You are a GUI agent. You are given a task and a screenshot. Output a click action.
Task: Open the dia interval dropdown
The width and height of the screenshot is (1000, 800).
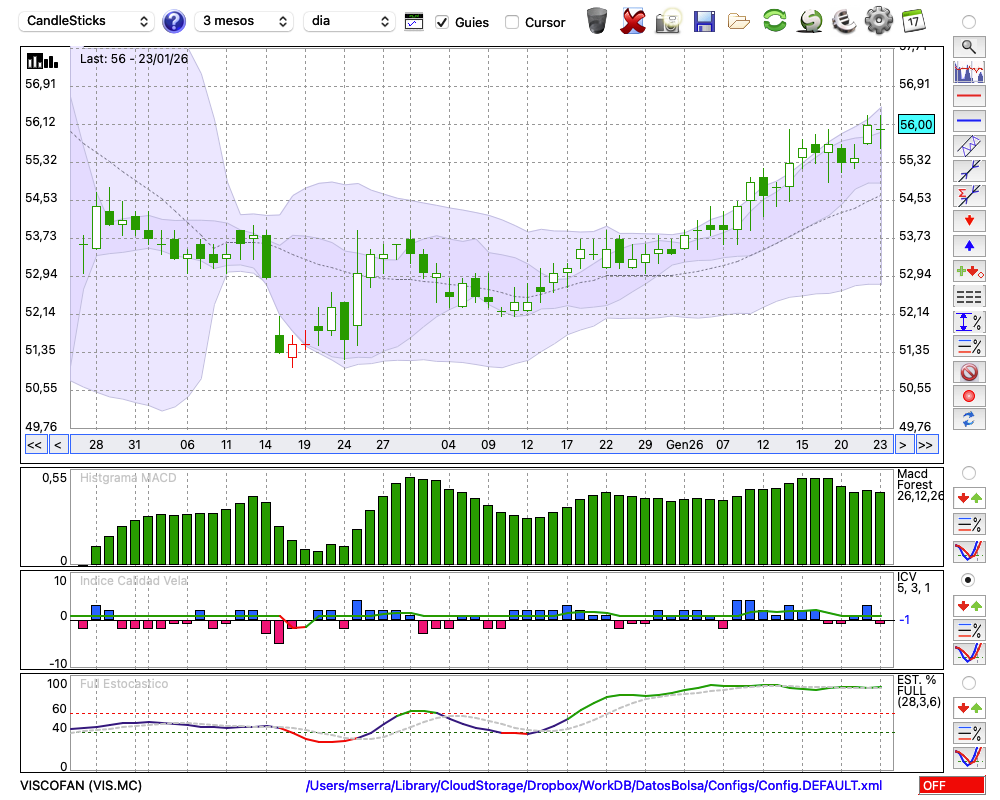coord(349,21)
